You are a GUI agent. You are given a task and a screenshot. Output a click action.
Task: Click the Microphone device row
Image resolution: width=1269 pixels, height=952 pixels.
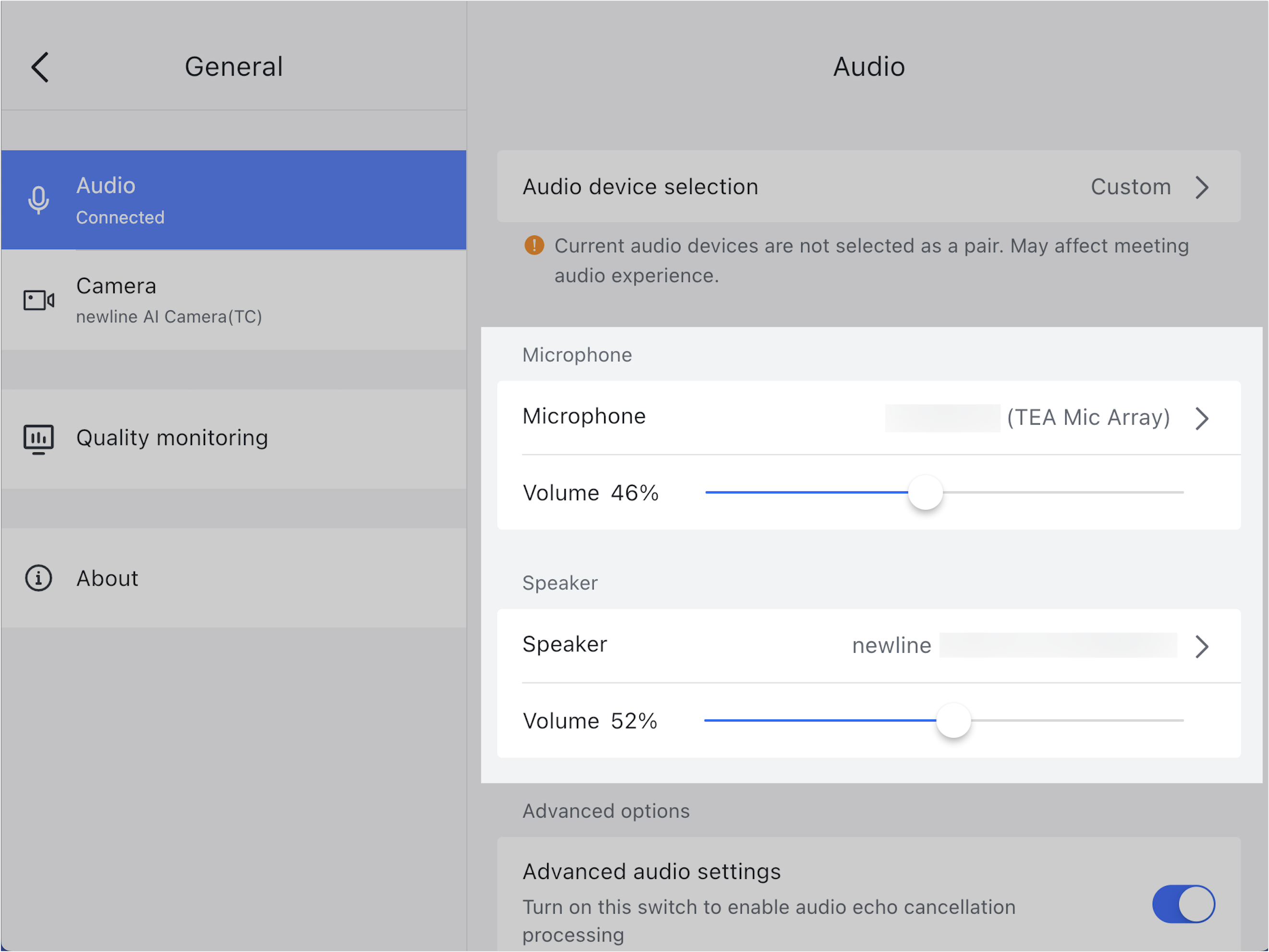(868, 418)
